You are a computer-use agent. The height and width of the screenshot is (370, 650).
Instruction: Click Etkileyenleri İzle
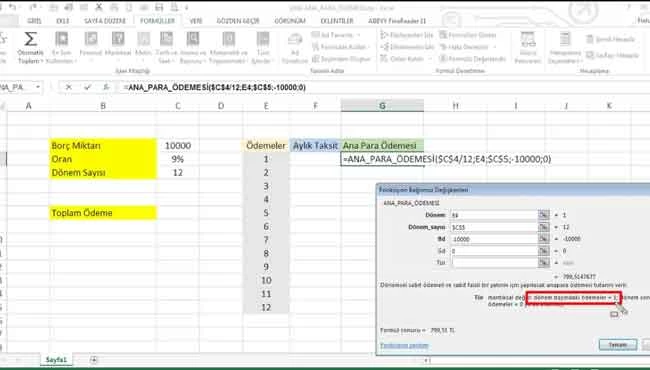click(407, 35)
